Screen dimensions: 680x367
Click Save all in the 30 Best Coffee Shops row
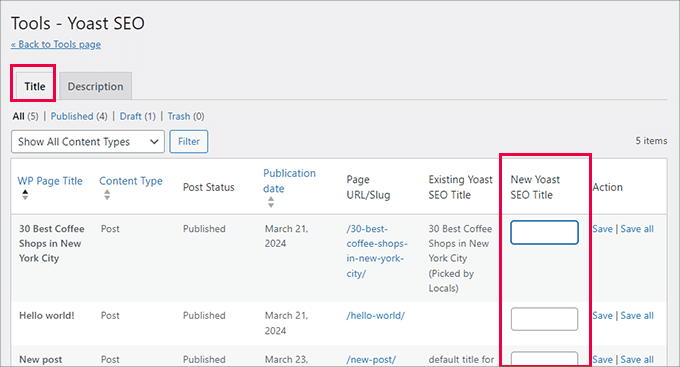pyautogui.click(x=637, y=229)
